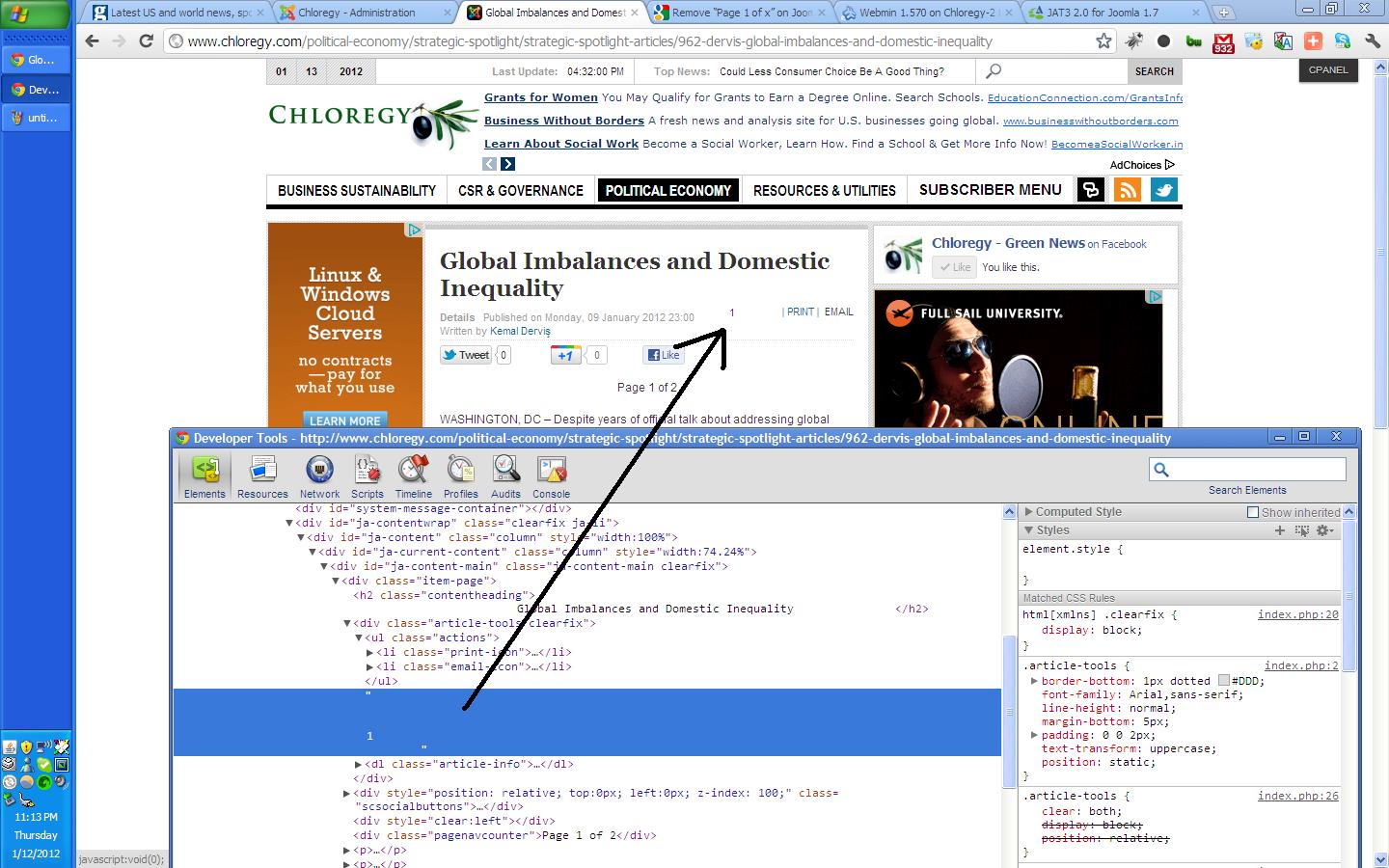Image resolution: width=1389 pixels, height=868 pixels.
Task: Click the bug extension icon in Chrome toolbar
Action: coord(1134,41)
